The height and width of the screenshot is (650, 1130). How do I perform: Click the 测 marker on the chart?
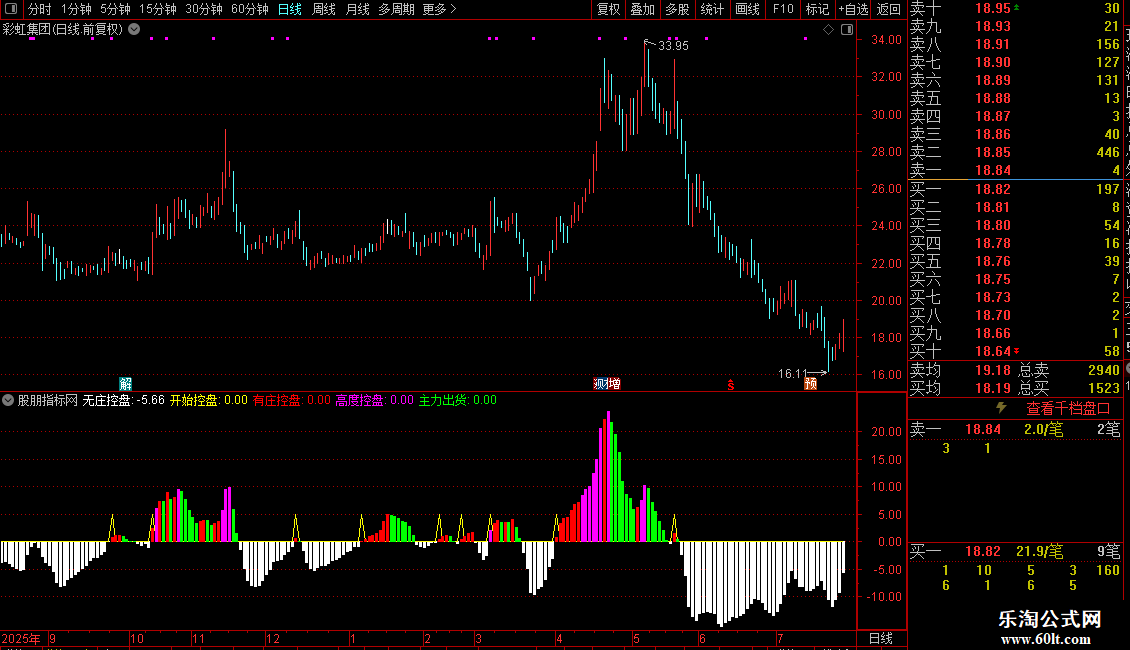[x=600, y=383]
